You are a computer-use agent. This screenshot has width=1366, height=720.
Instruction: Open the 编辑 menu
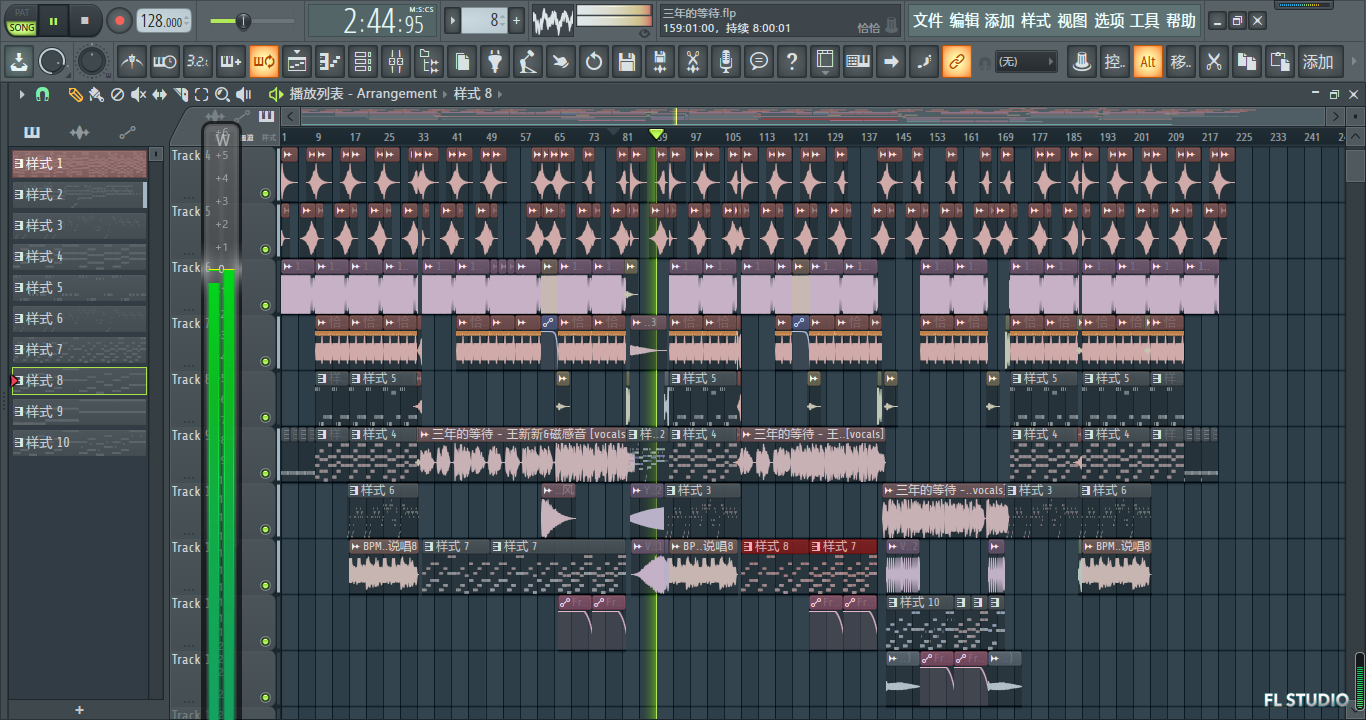pyautogui.click(x=964, y=21)
